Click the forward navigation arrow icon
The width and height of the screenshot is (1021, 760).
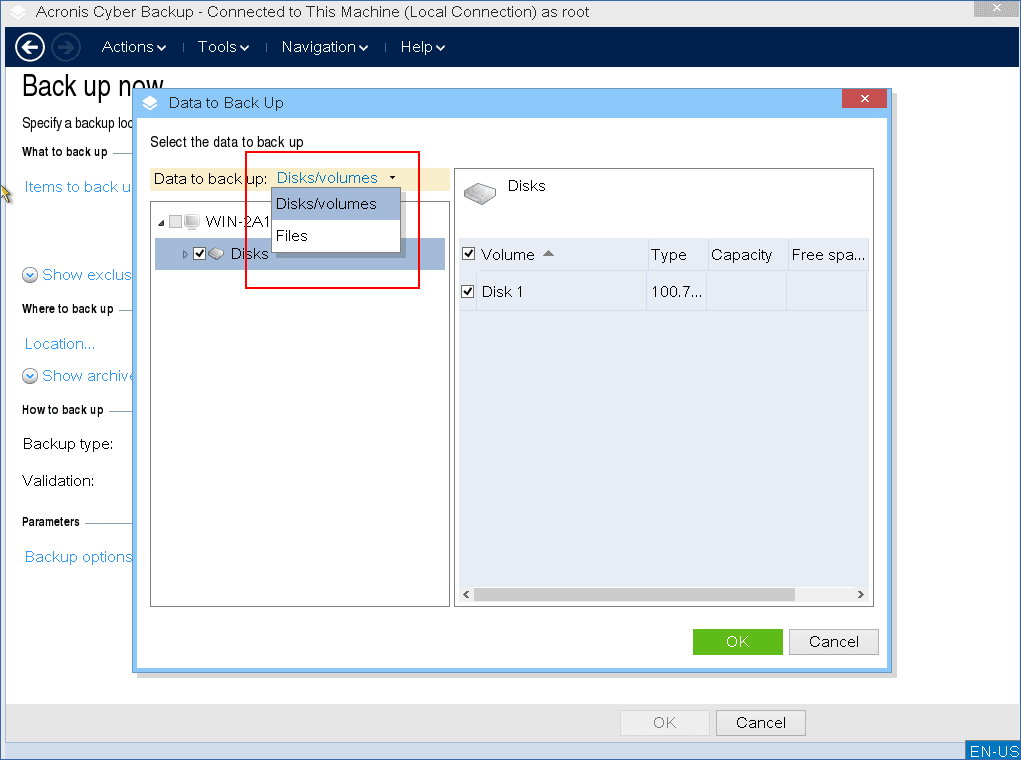pos(66,47)
